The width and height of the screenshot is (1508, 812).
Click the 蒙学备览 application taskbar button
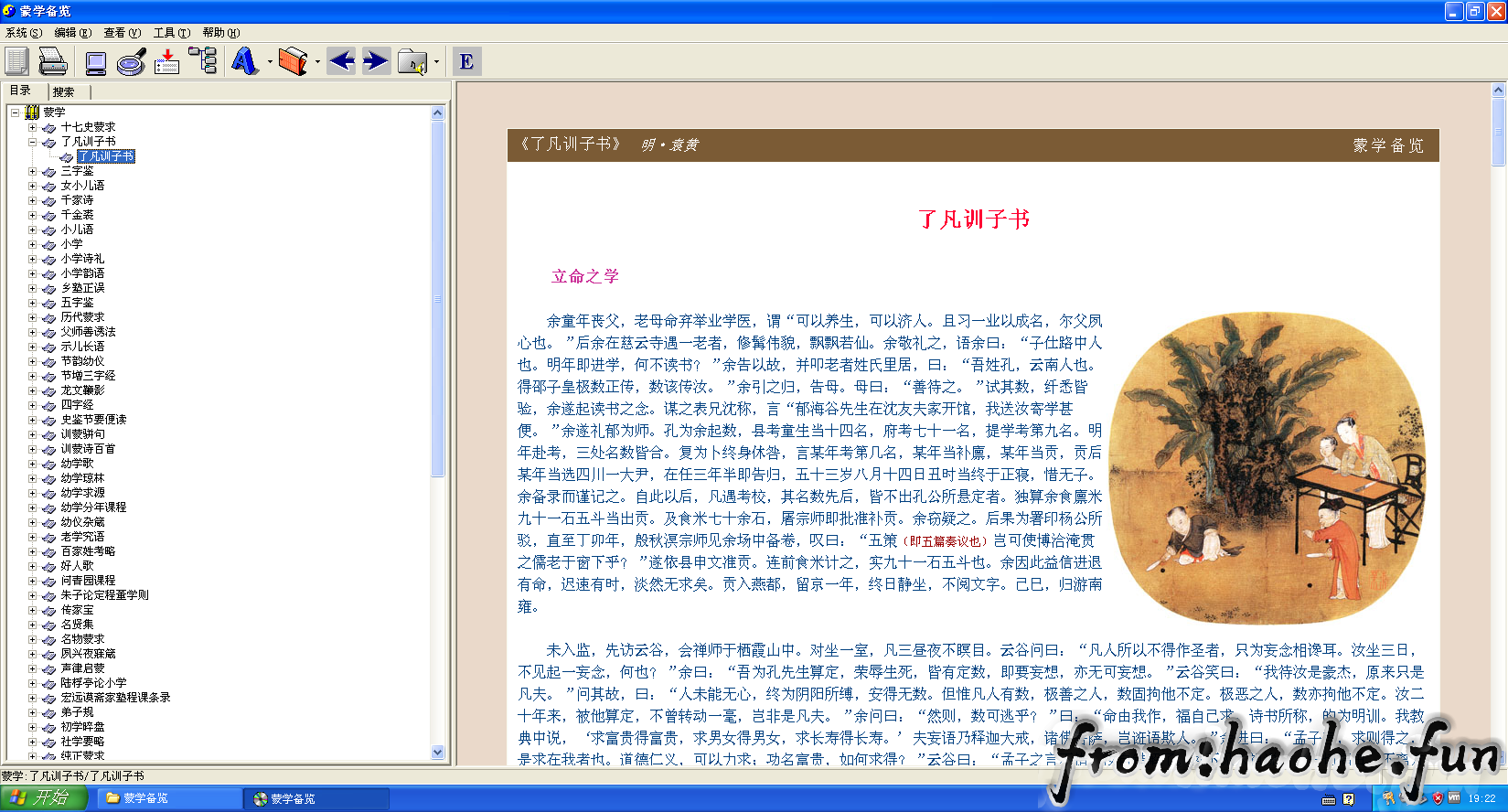pyautogui.click(x=316, y=798)
